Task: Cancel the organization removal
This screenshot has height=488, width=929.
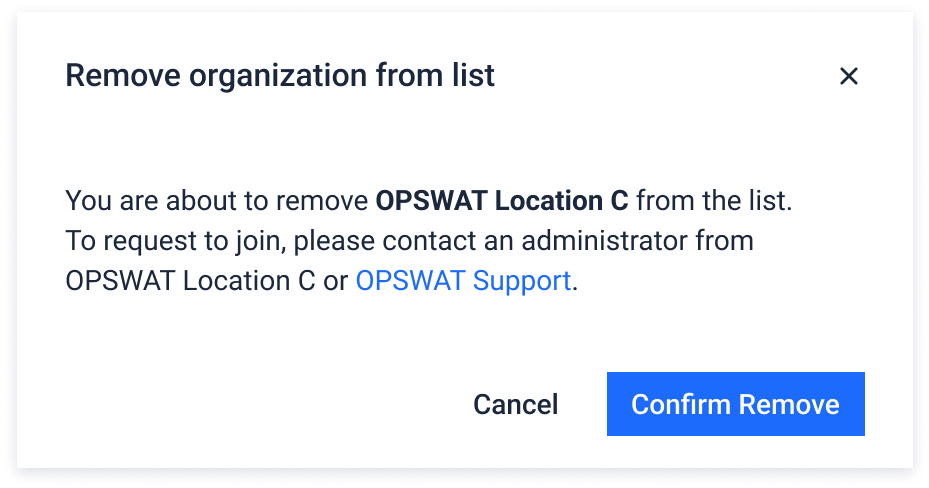Action: click(x=515, y=404)
